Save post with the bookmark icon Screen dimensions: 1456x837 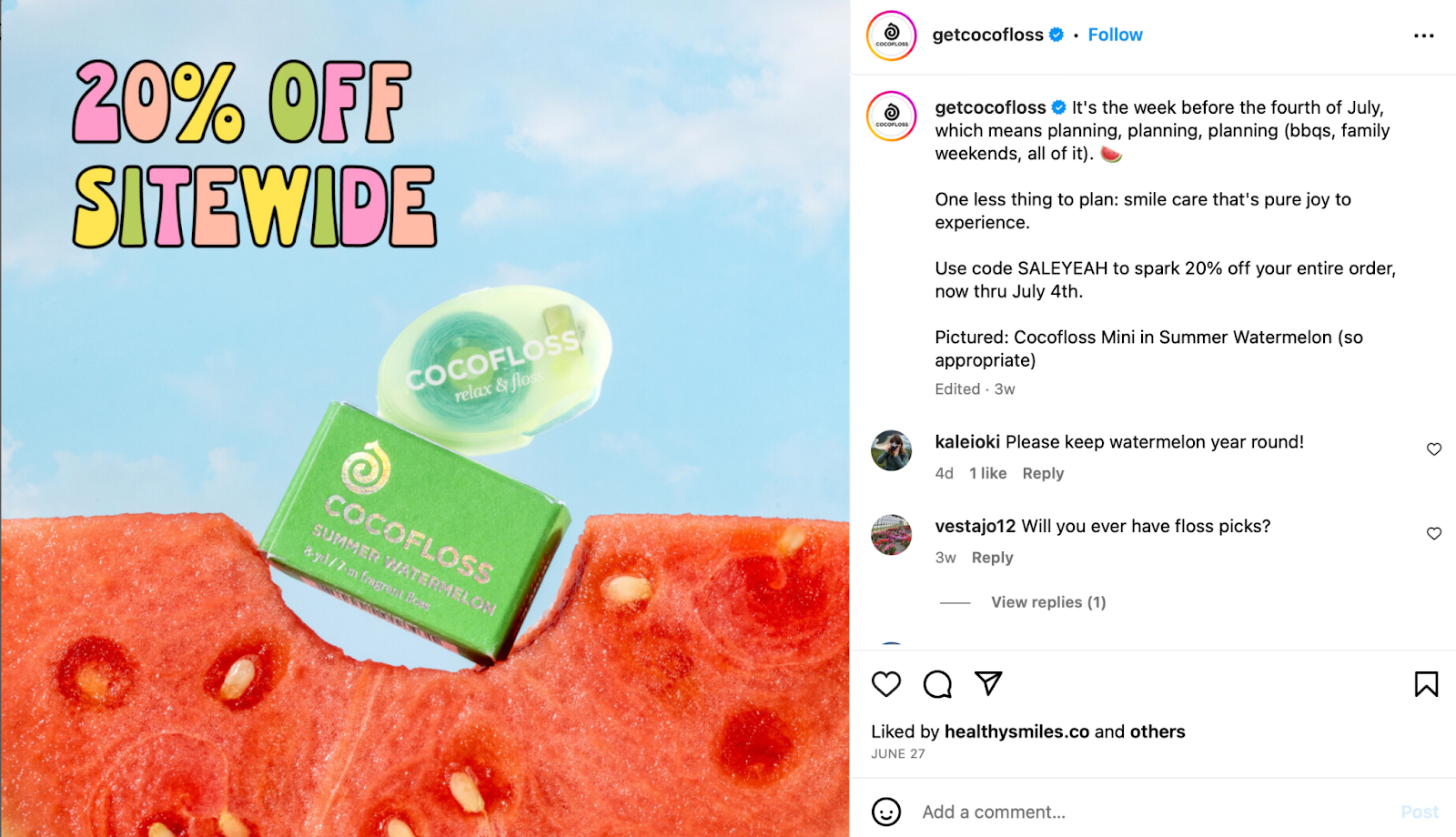point(1426,684)
